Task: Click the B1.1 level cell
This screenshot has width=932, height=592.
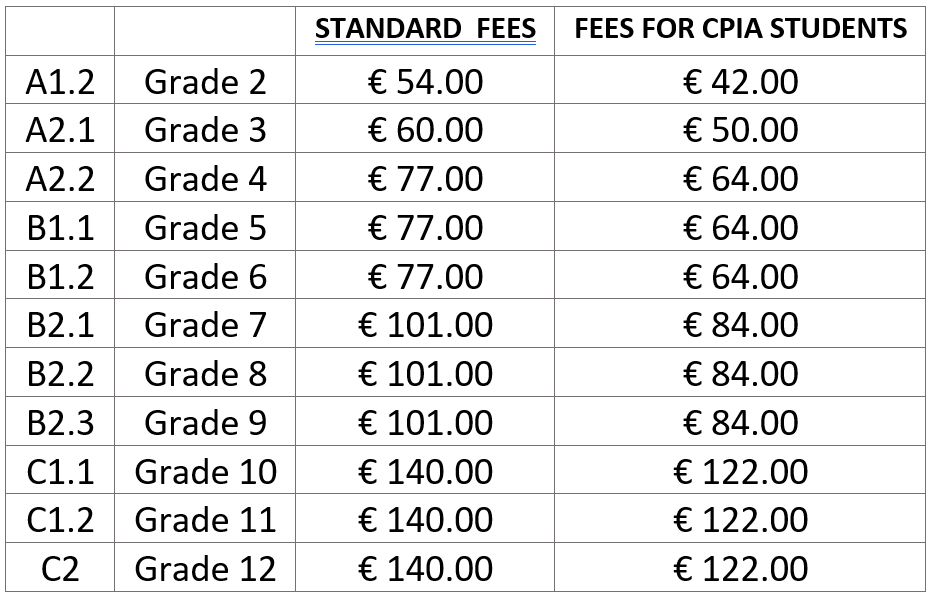Action: [x=60, y=228]
